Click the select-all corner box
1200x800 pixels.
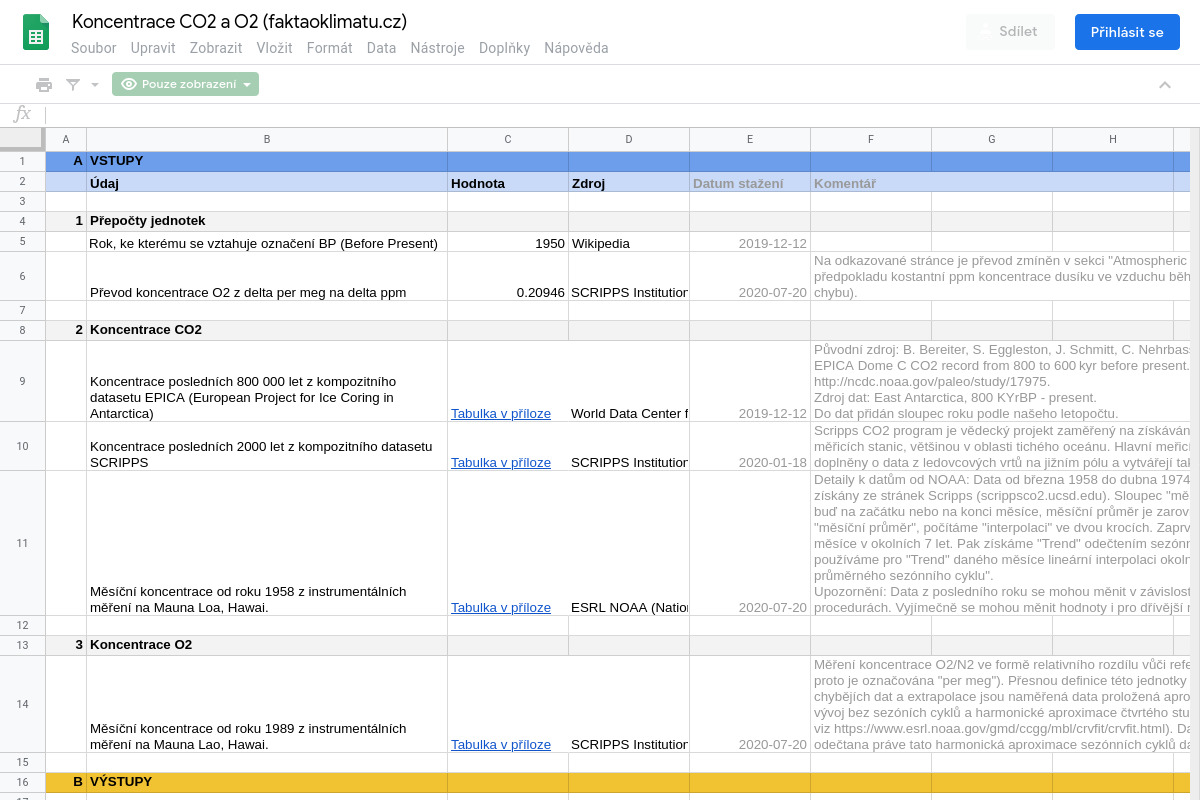[x=22, y=139]
